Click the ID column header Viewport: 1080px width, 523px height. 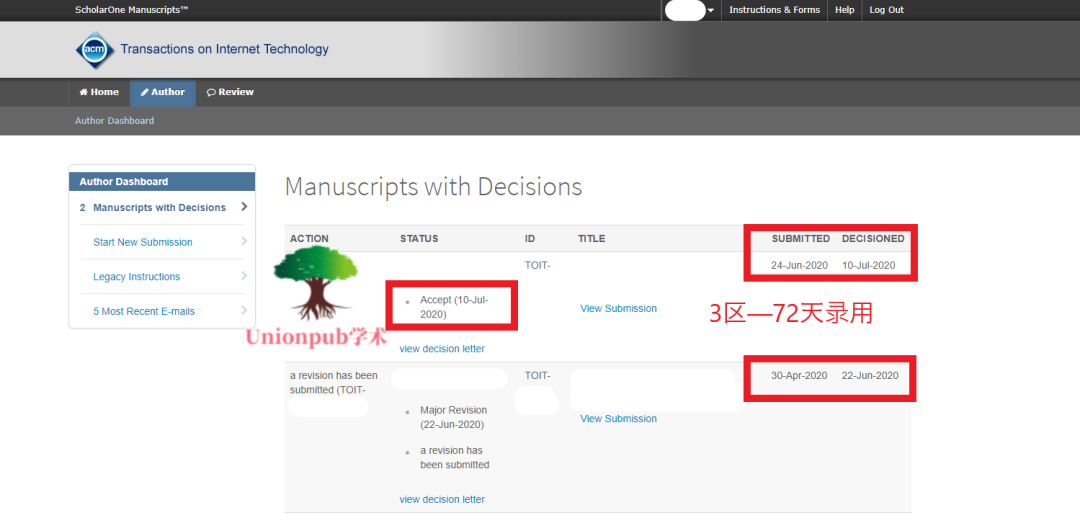[530, 238]
